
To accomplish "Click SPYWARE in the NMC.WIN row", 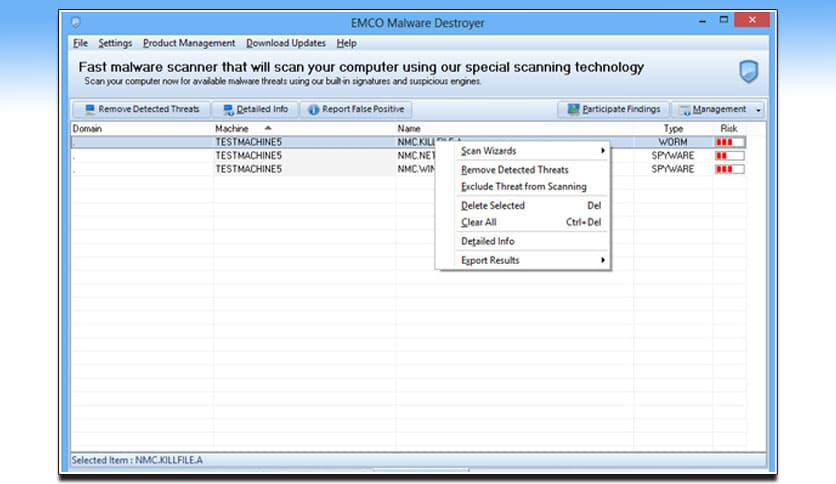I will 673,169.
